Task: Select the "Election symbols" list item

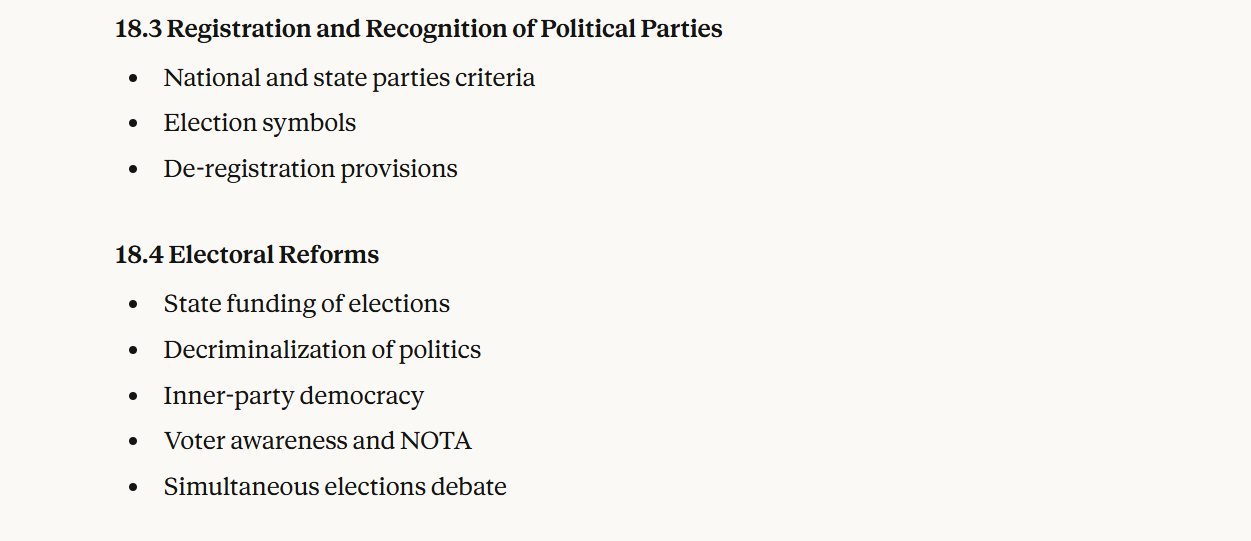Action: tap(259, 123)
